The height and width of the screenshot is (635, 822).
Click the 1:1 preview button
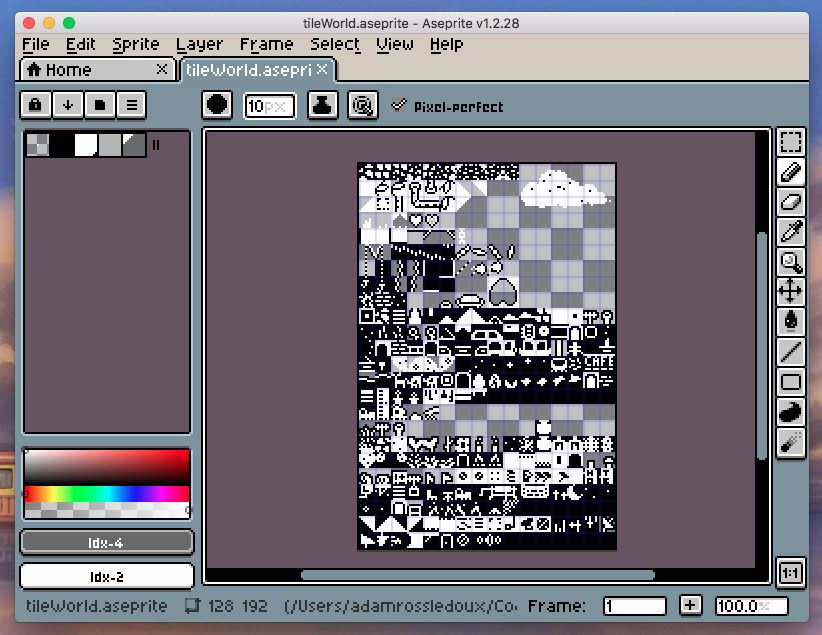point(790,573)
